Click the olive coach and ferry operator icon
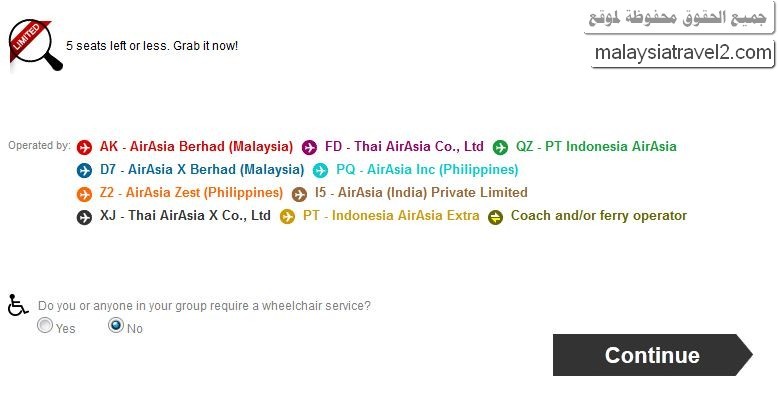The image size is (778, 405). coord(495,217)
